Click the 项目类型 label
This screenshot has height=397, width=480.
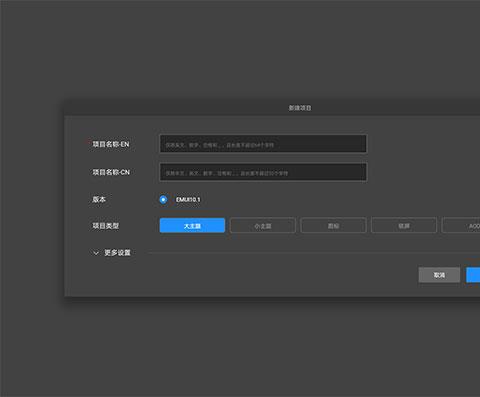(106, 226)
